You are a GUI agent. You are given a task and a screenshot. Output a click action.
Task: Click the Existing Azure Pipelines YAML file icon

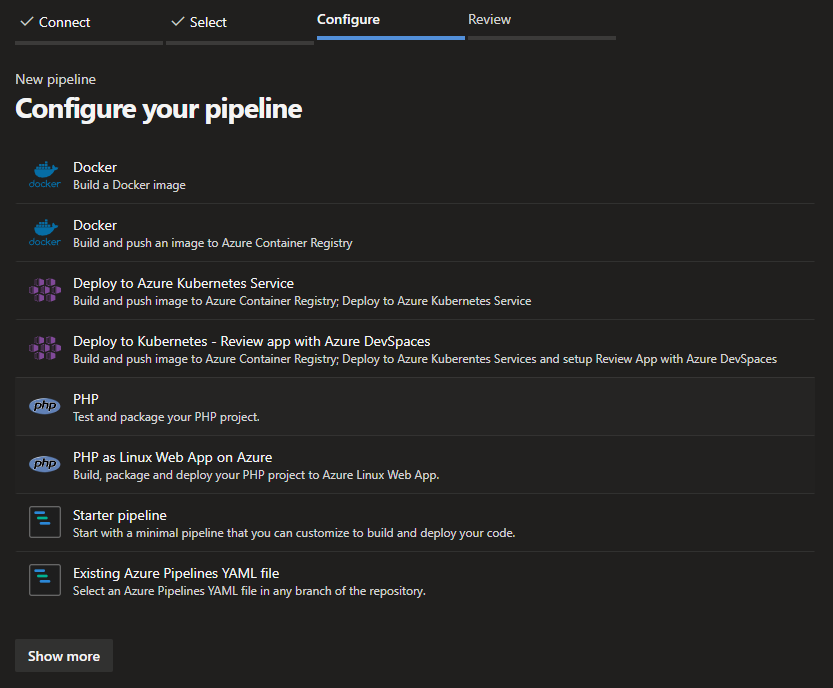coord(45,580)
